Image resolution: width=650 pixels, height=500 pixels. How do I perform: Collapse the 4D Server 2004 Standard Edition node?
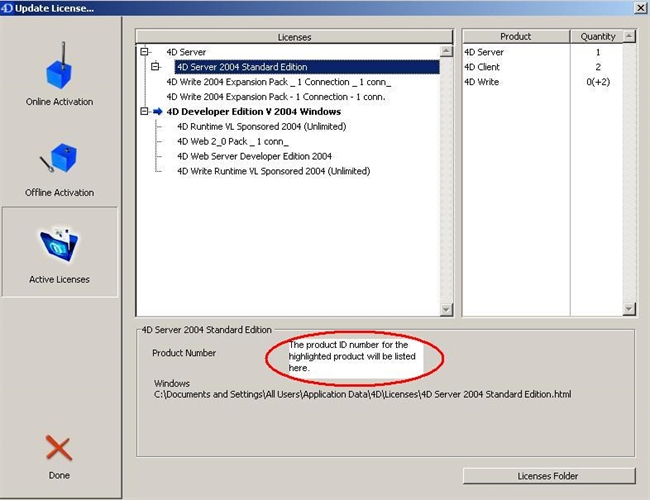(x=156, y=67)
